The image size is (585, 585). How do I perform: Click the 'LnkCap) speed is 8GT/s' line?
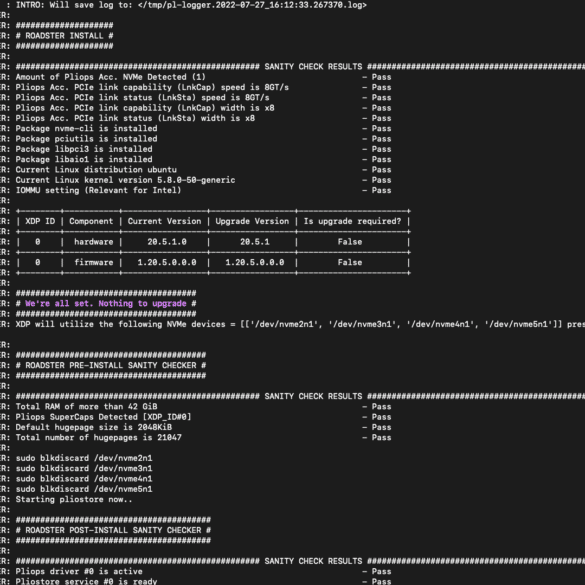pyautogui.click(x=152, y=87)
